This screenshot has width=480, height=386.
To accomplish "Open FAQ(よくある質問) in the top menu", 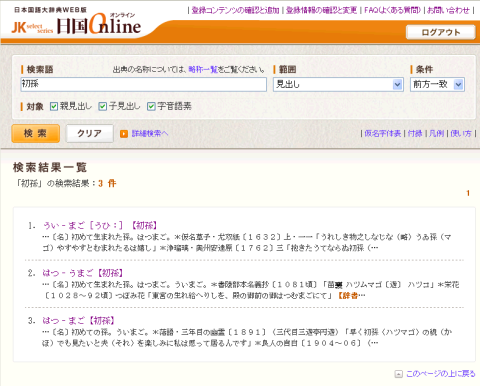I will 392,10.
